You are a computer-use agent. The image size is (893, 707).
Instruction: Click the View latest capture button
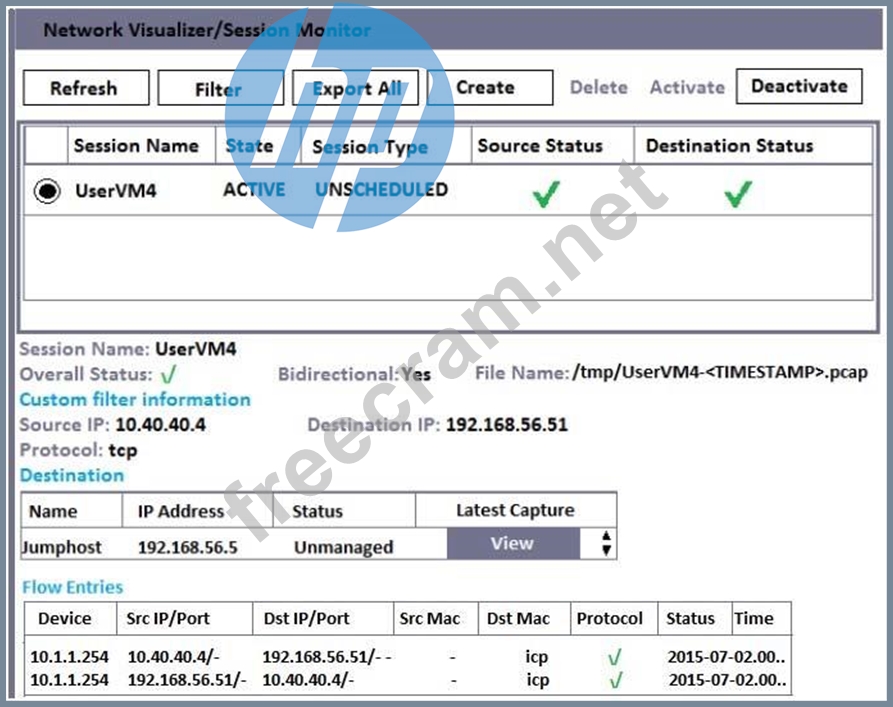pyautogui.click(x=513, y=543)
